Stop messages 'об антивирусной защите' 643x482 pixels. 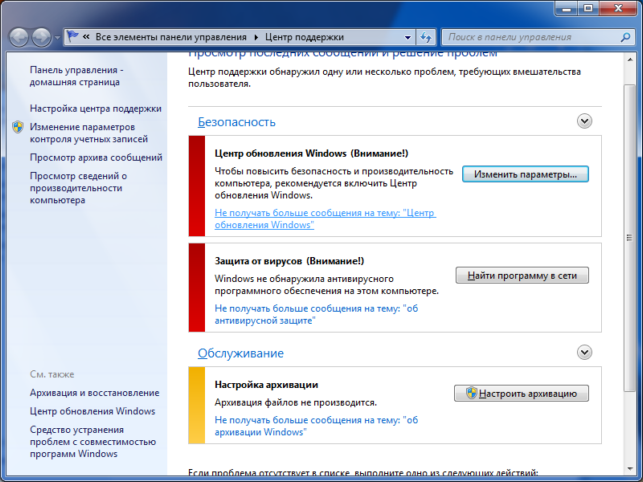(316, 314)
